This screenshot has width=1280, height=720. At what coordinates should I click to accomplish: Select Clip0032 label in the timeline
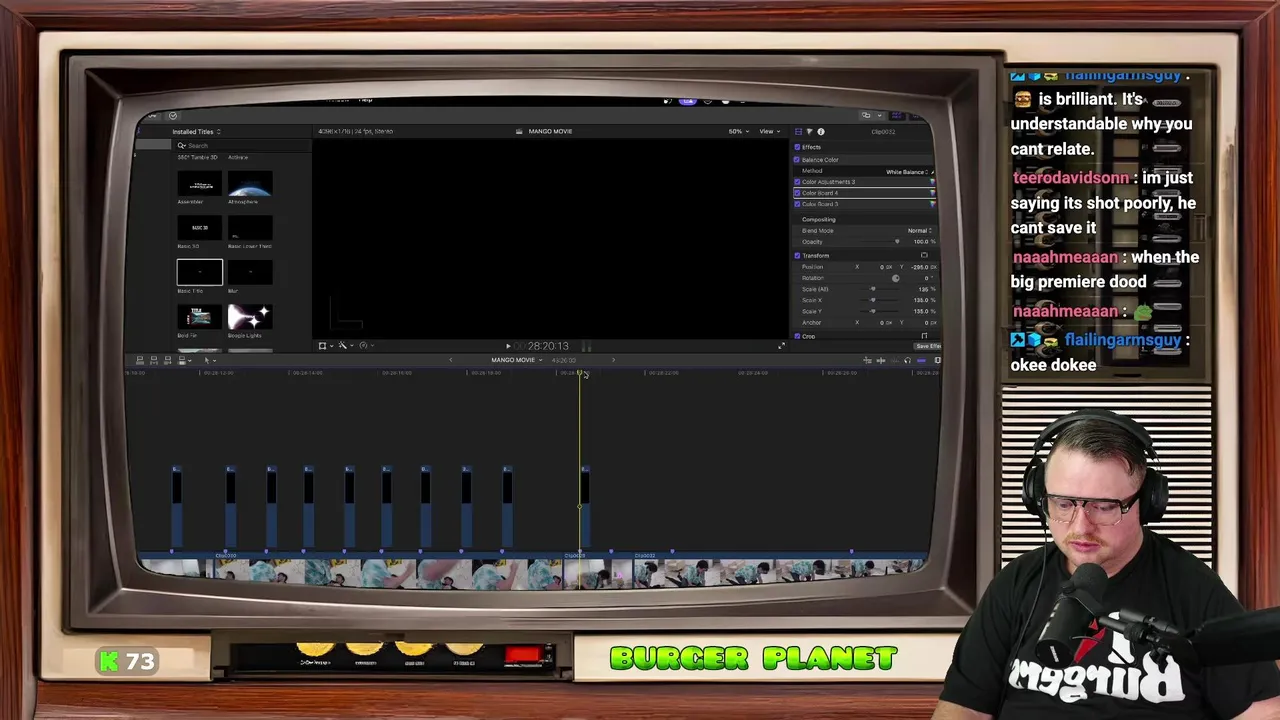click(x=645, y=555)
